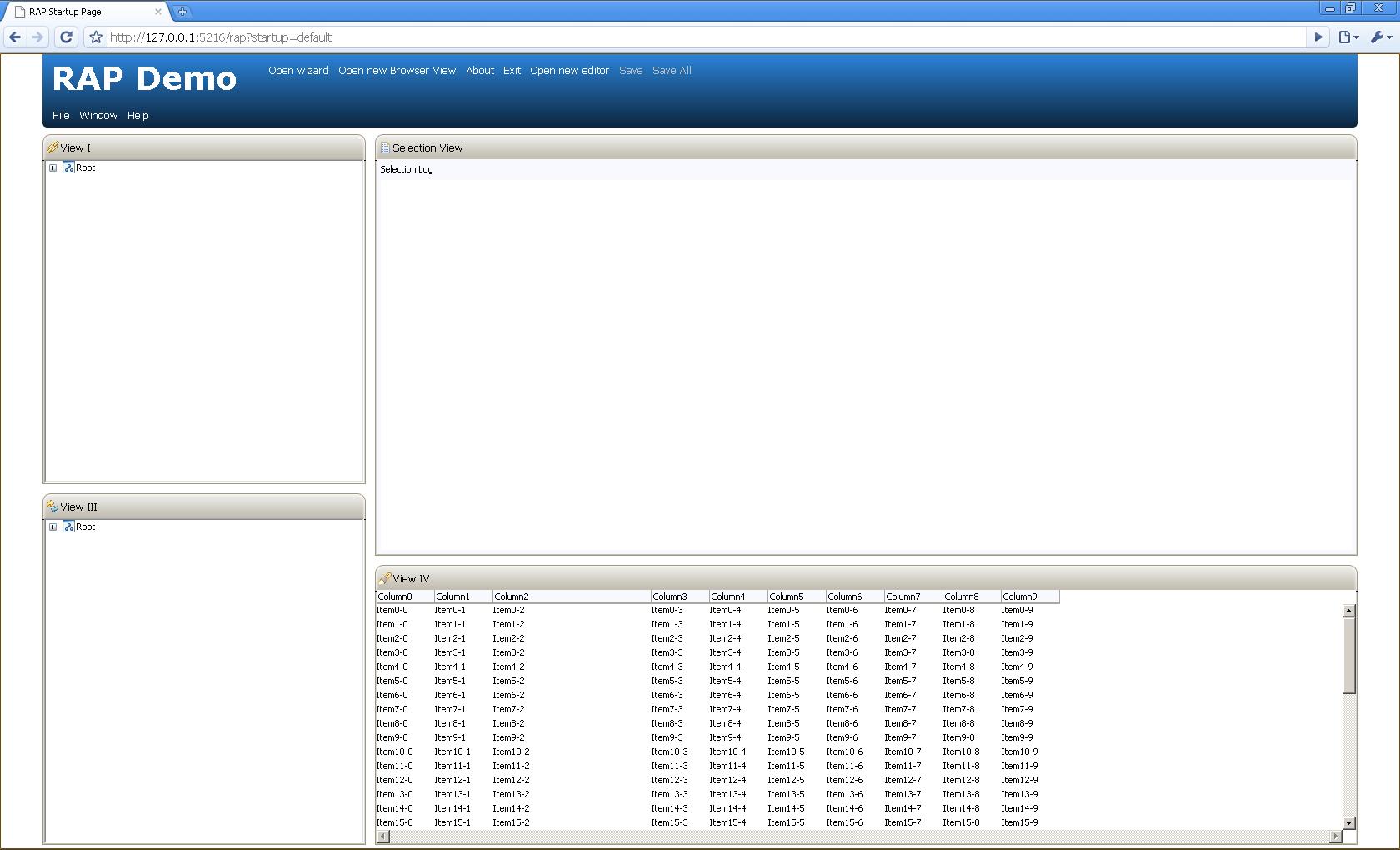Click the go arrow beside address bar
Screen dimensions: 1400x850
click(1318, 37)
